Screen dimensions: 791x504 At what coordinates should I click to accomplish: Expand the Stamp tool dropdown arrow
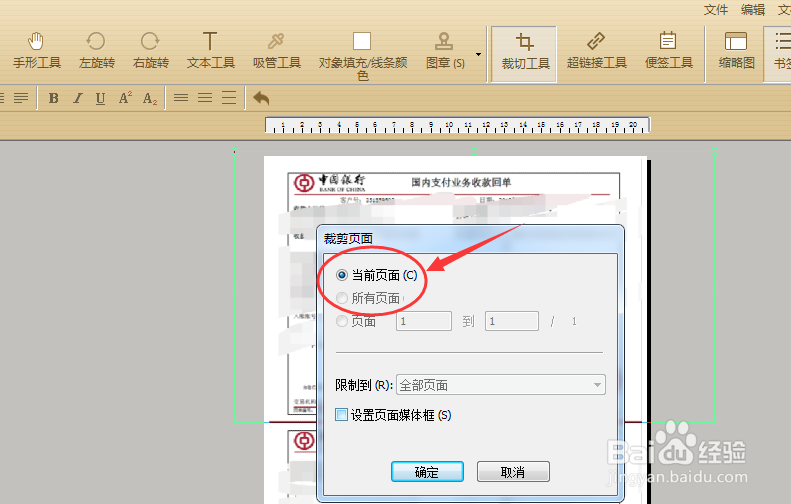(x=478, y=54)
